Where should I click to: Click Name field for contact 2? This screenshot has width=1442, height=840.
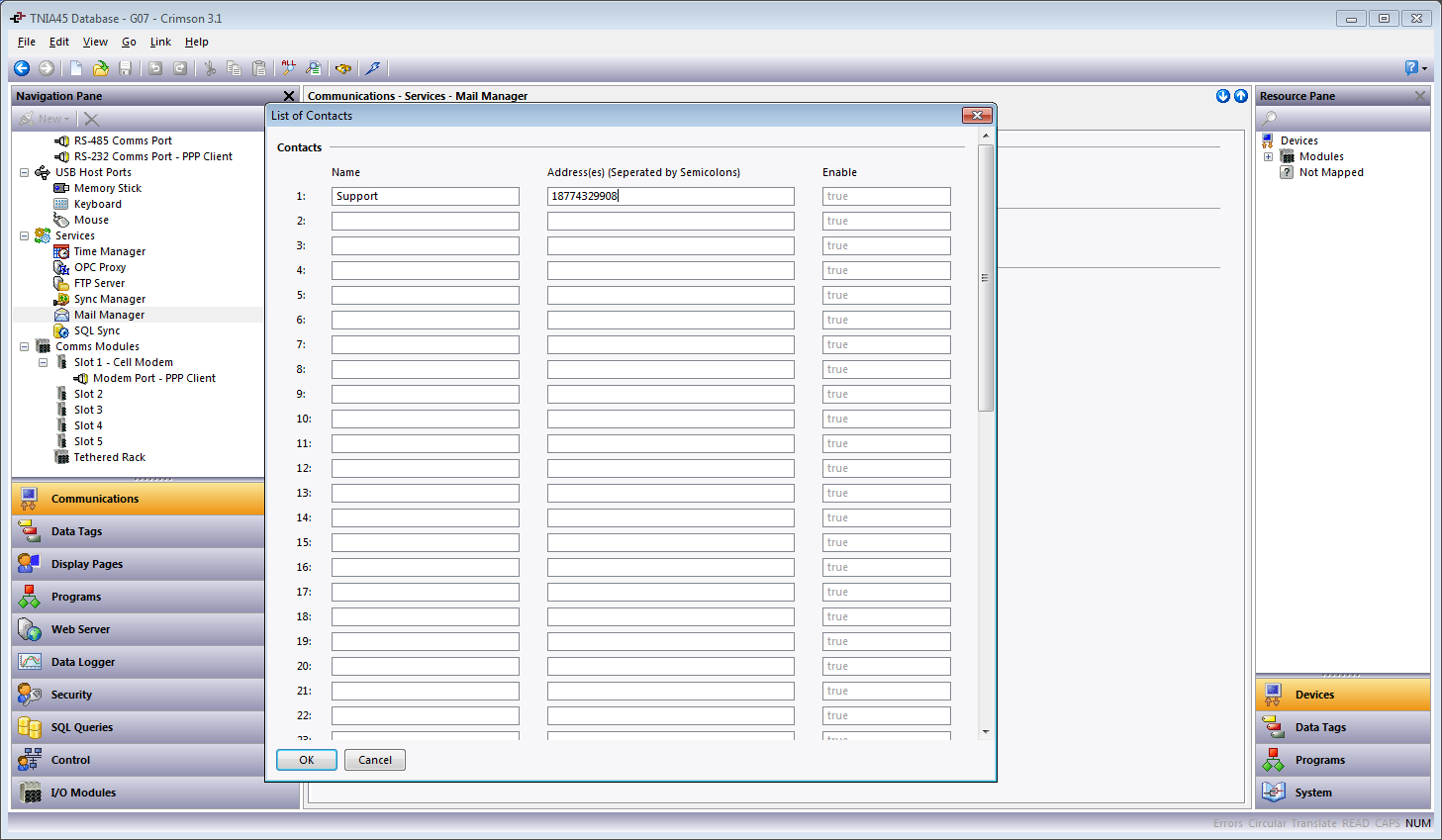point(426,221)
